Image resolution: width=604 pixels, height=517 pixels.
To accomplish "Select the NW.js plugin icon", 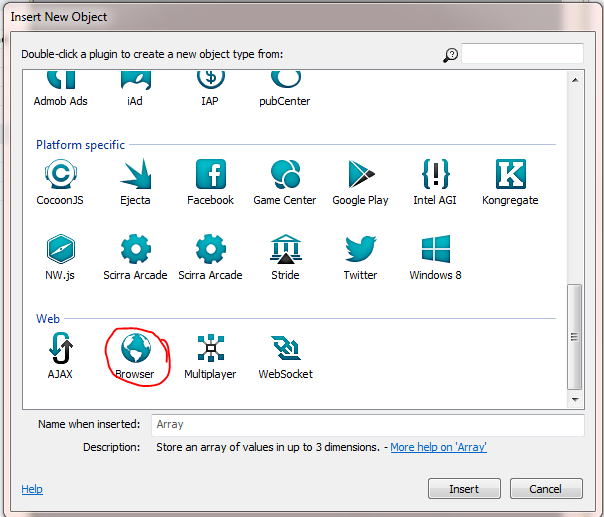I will 60,249.
